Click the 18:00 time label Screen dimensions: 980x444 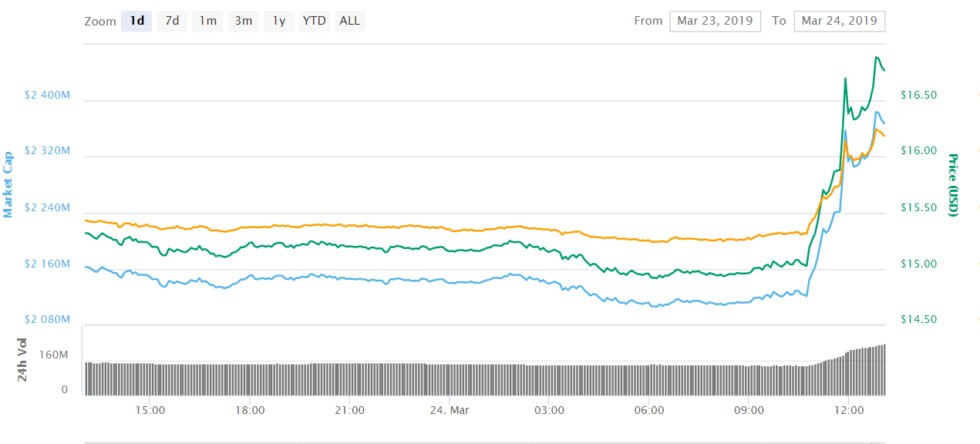(x=249, y=410)
